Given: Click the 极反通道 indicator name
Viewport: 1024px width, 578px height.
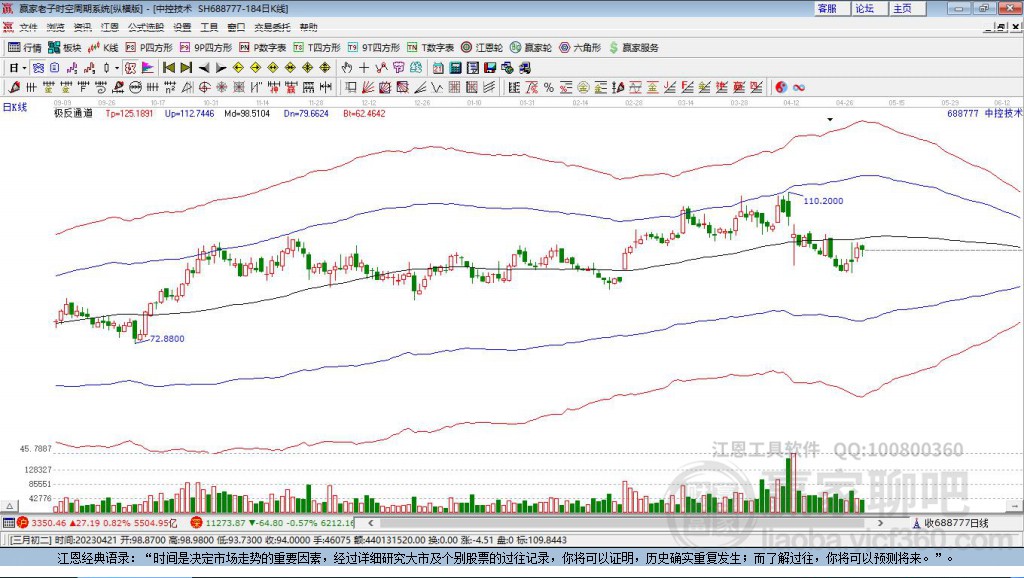Looking at the screenshot, I should pyautogui.click(x=73, y=113).
